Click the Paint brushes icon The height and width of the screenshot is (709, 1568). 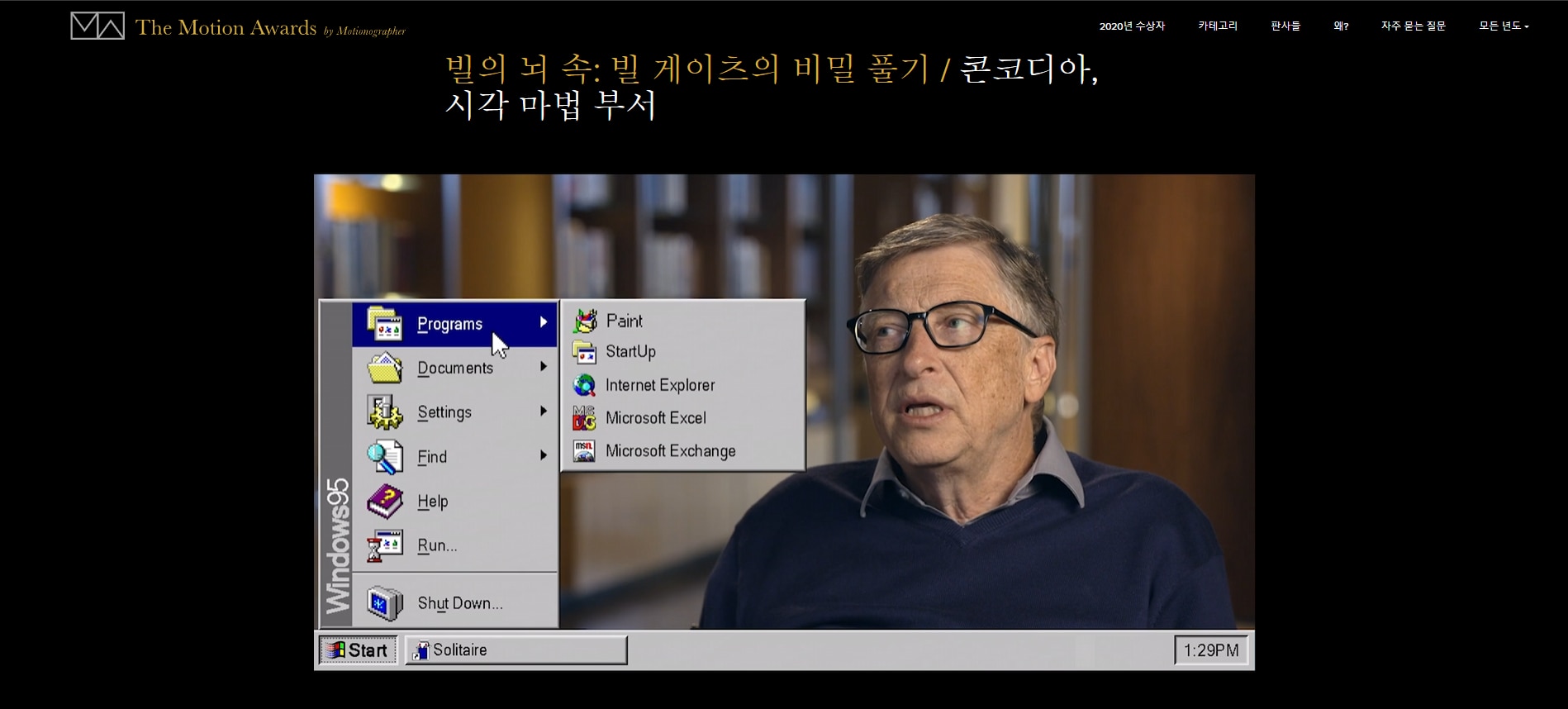tap(585, 320)
